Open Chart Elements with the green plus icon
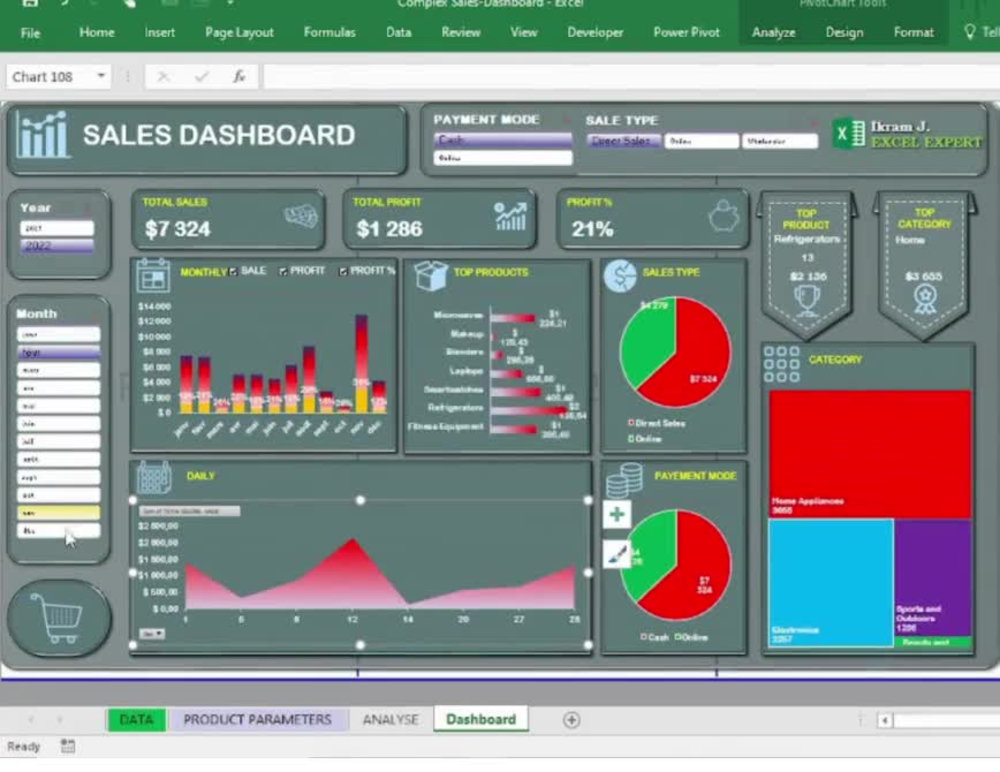 click(617, 515)
